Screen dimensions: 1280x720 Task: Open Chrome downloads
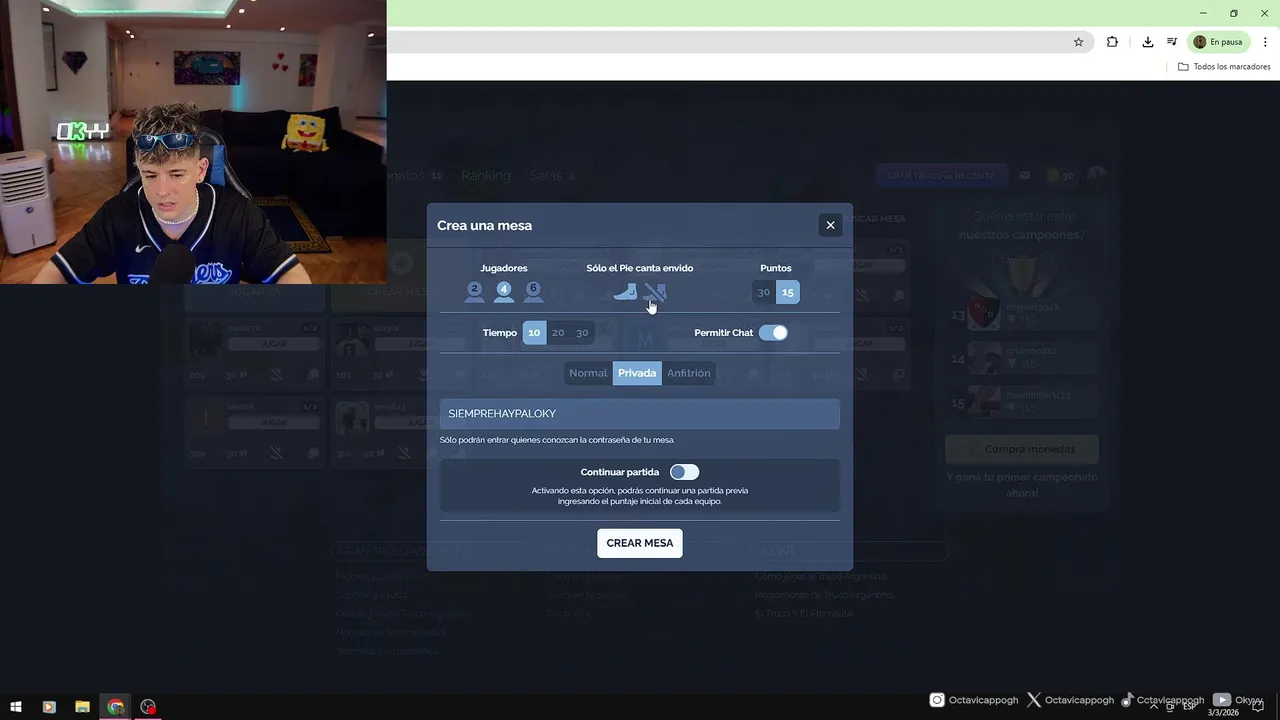pos(1148,42)
